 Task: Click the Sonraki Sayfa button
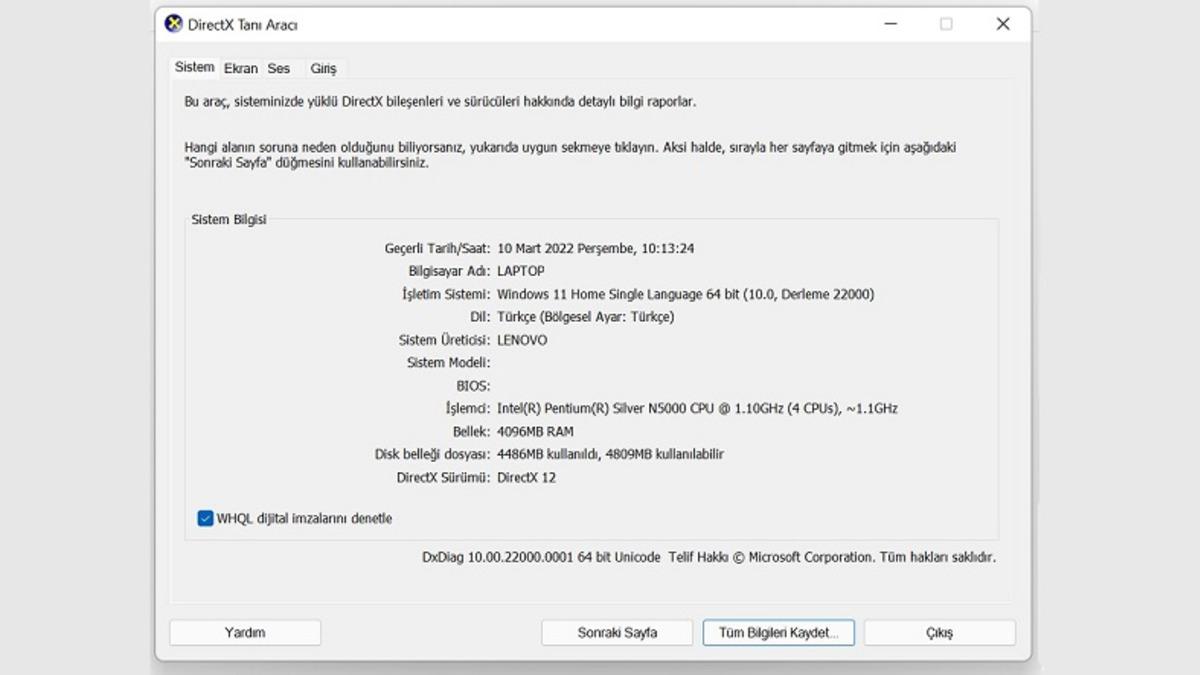tap(617, 632)
